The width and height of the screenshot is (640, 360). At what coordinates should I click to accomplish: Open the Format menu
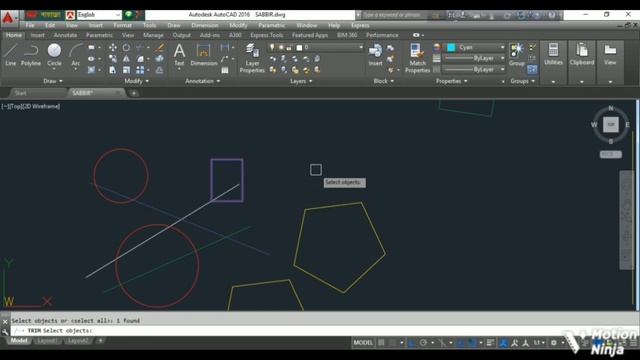point(122,25)
